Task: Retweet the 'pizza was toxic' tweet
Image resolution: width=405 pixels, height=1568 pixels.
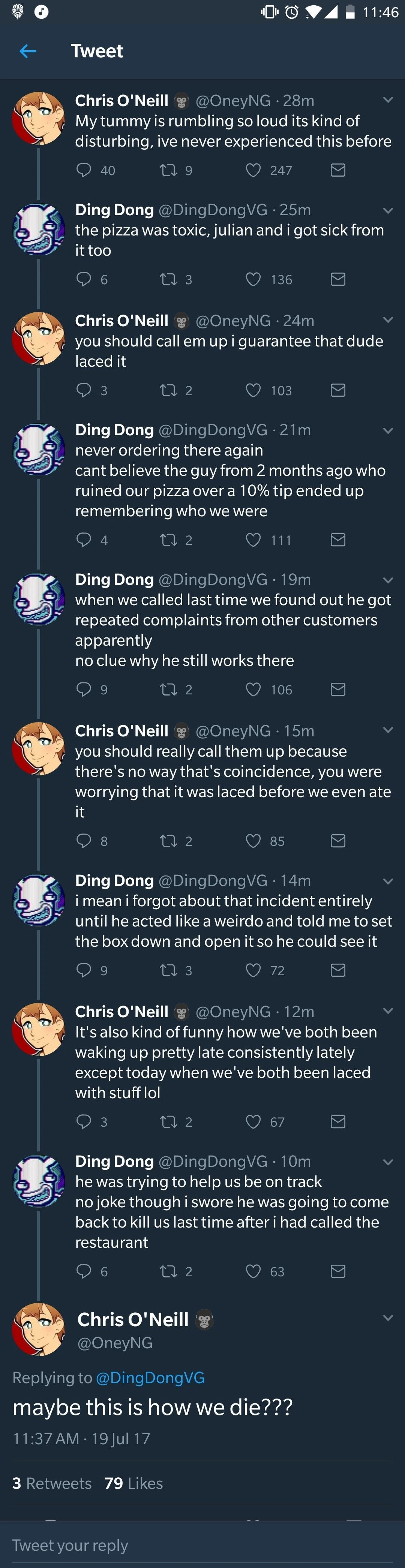Action: coord(168,279)
